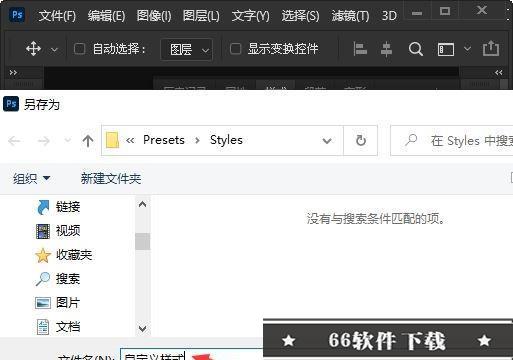Click the workspace layout icon

click(446, 49)
